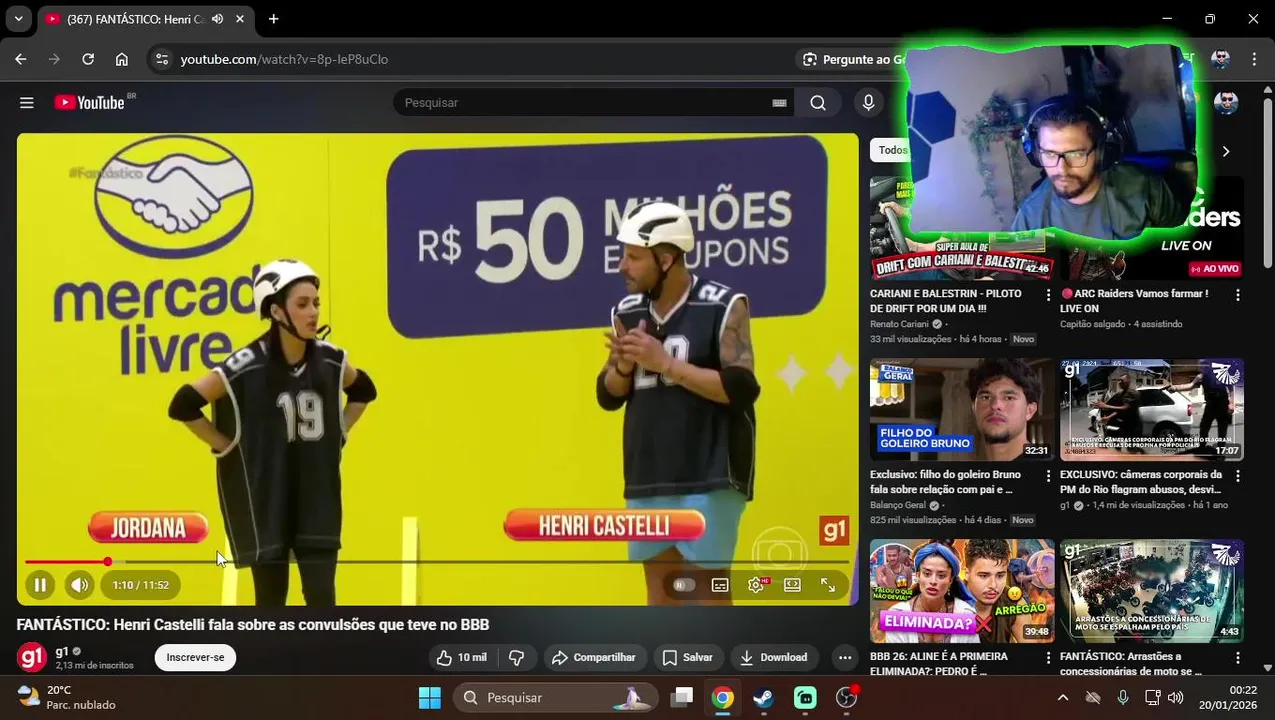The image size is (1275, 720).
Task: Click the Compartilhar button
Action: pos(594,657)
